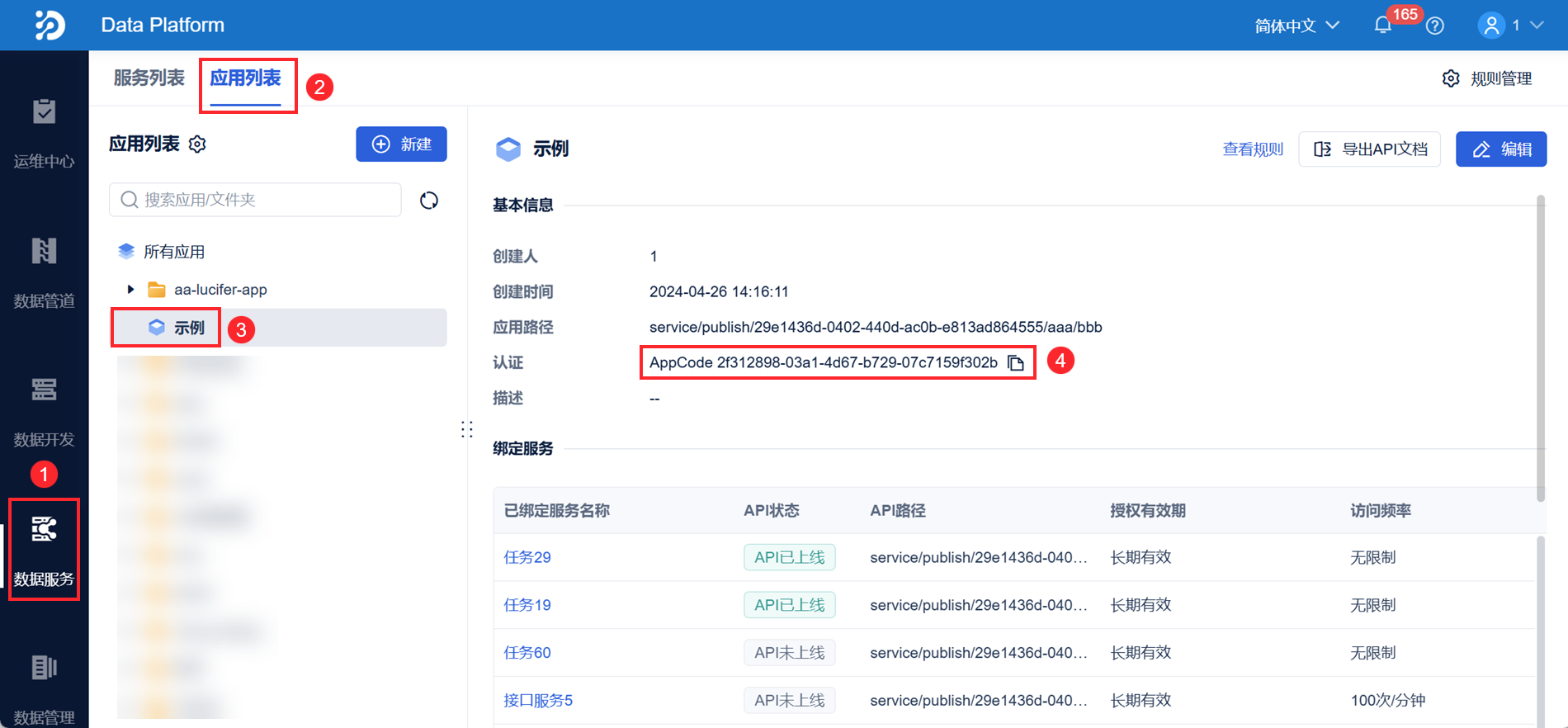Copy the AppCode using the copy icon

(1017, 363)
